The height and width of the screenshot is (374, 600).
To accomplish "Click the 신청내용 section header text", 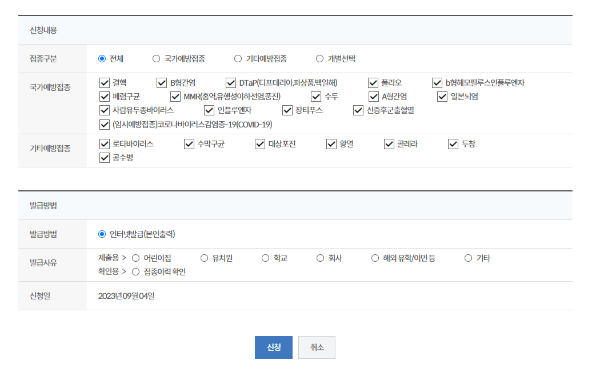I will (x=43, y=30).
